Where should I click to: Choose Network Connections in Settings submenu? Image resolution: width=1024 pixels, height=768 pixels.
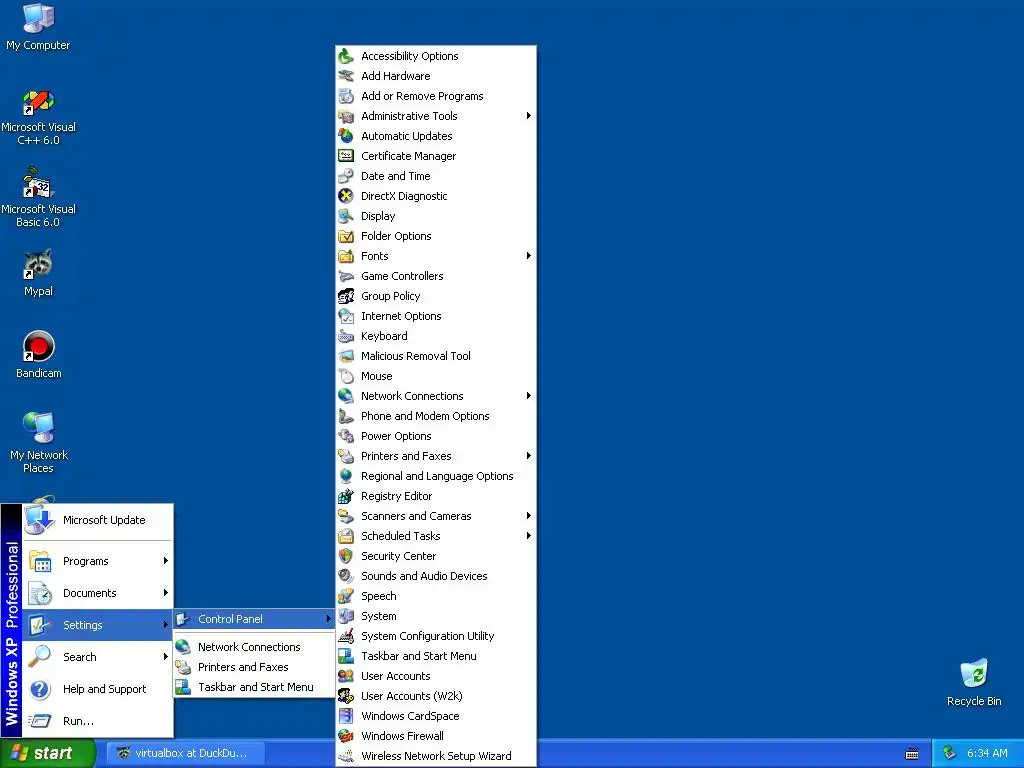coord(254,647)
